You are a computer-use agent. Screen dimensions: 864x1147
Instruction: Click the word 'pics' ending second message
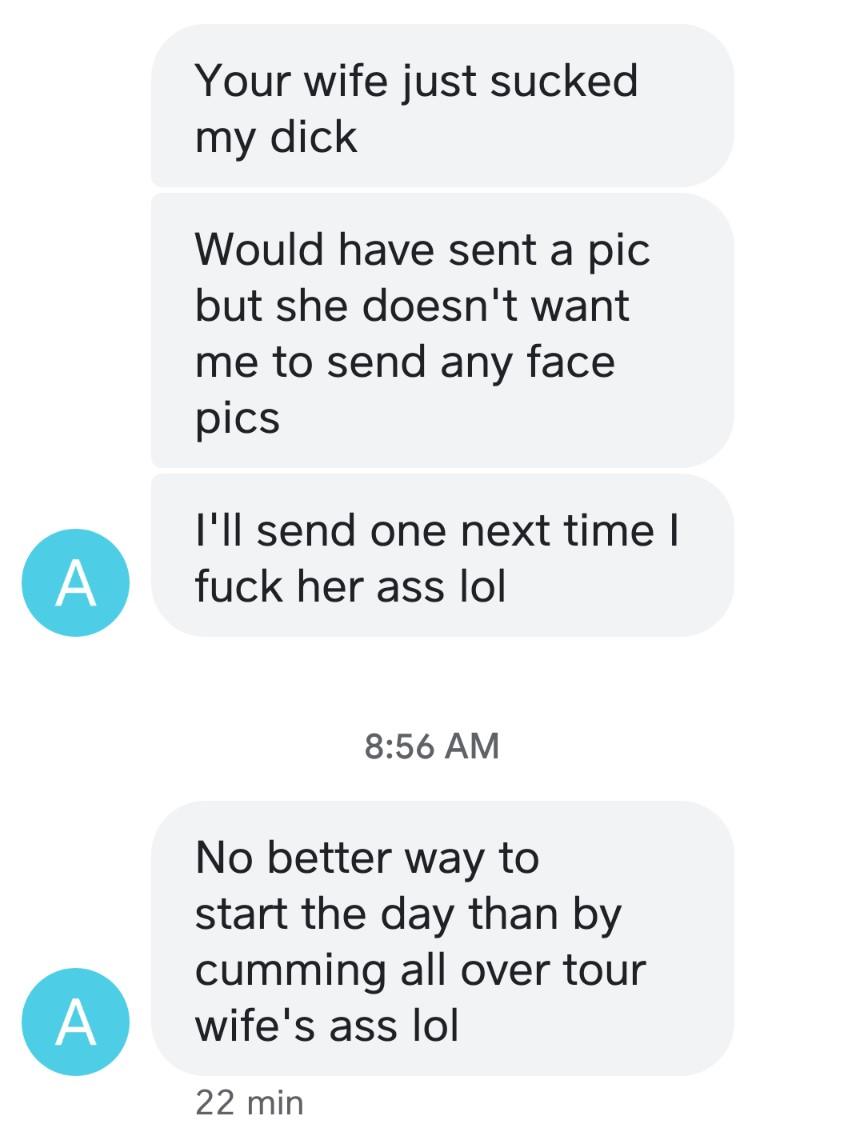(x=237, y=420)
